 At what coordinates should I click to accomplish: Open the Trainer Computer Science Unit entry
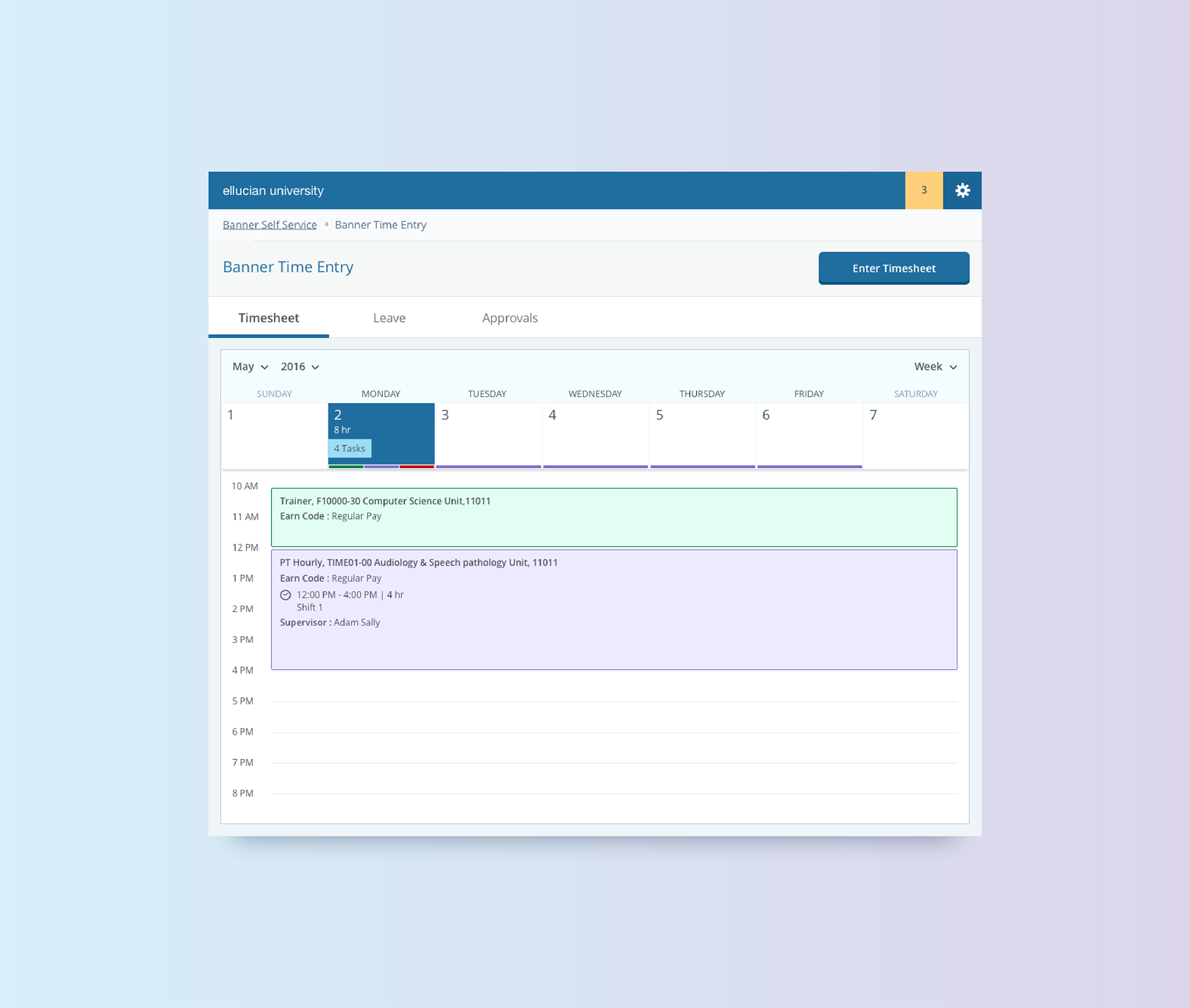click(614, 518)
